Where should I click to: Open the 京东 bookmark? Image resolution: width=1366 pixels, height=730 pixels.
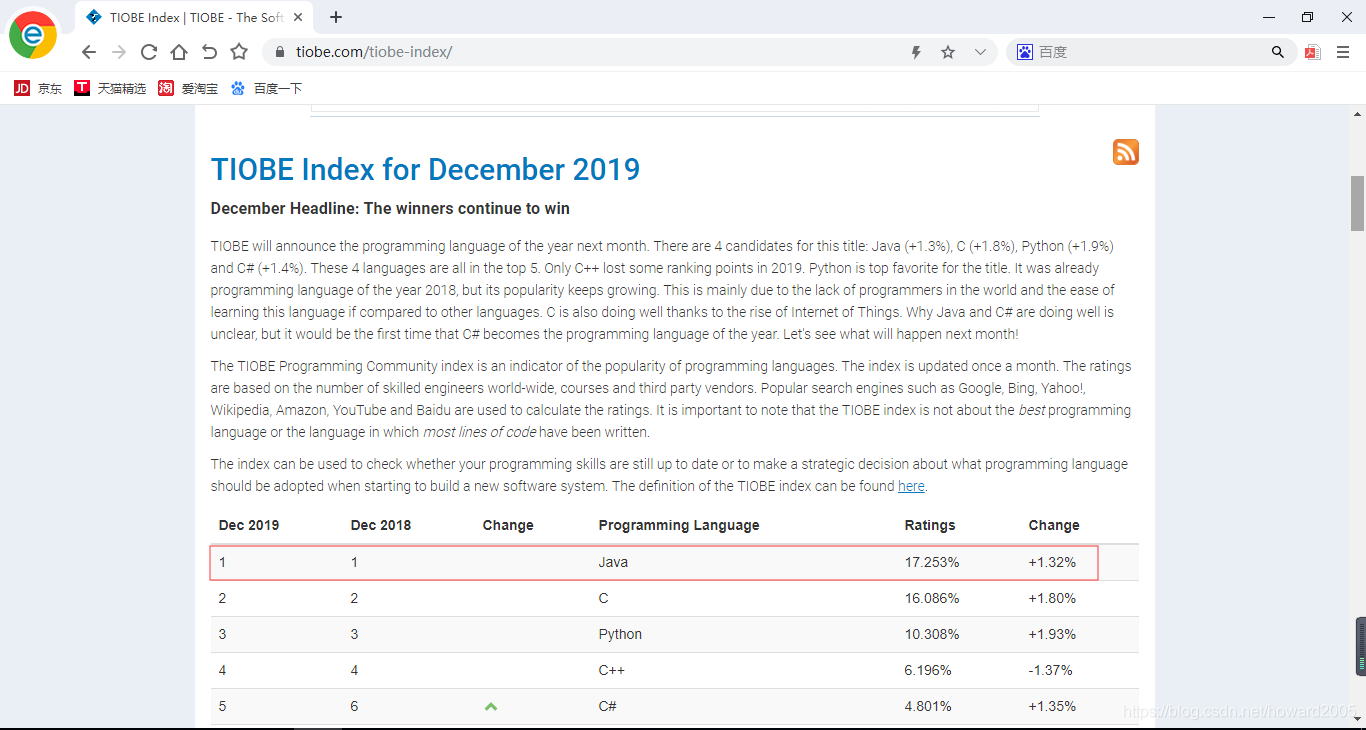pyautogui.click(x=38, y=88)
